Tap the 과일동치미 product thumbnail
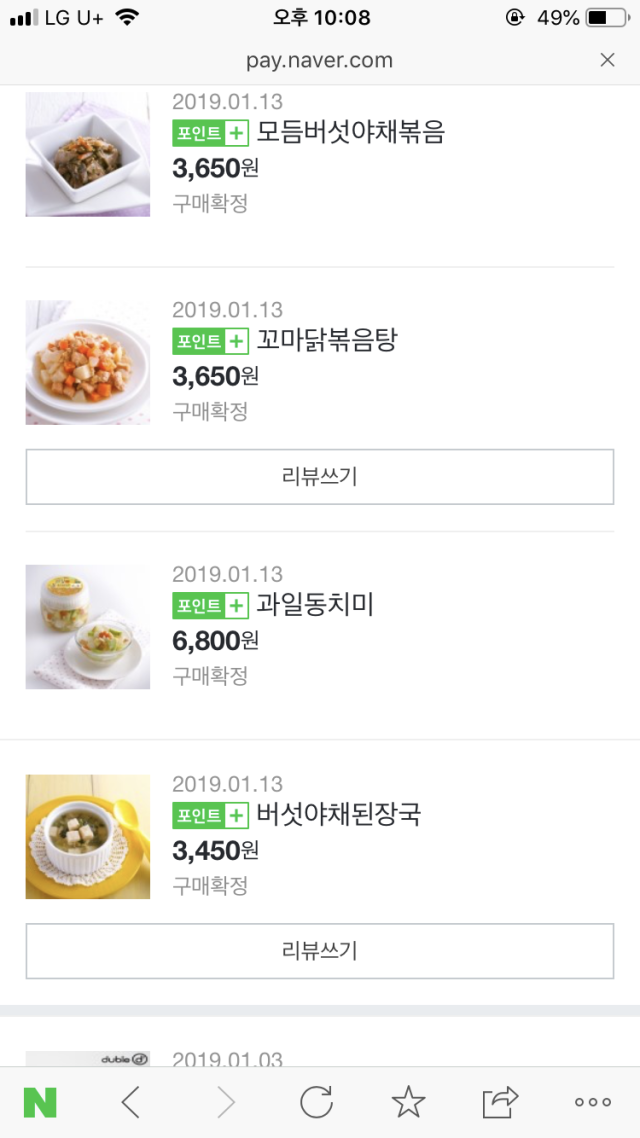The height and width of the screenshot is (1138, 640). pos(88,627)
